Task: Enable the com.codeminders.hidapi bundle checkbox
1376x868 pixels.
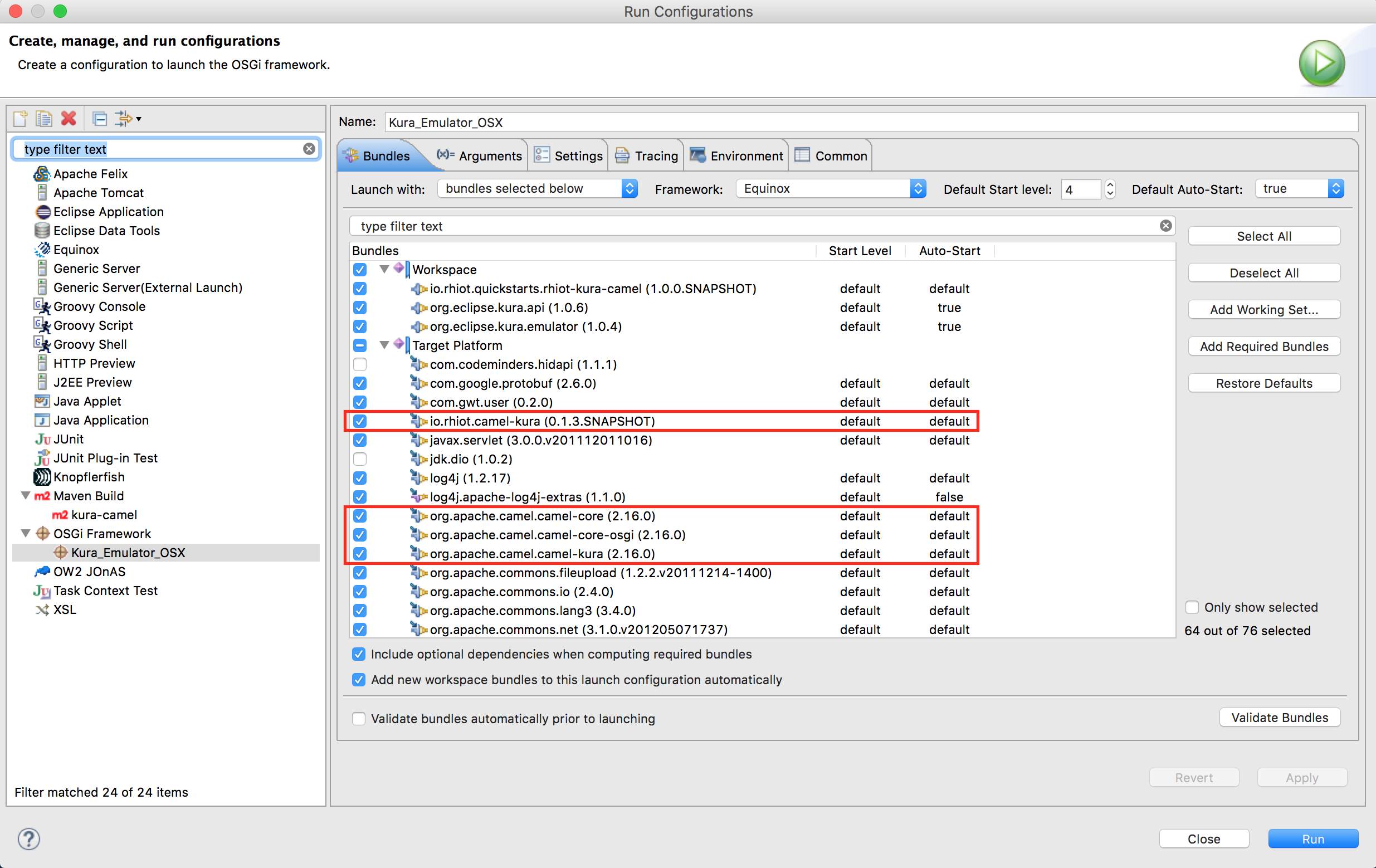Action: click(x=359, y=364)
